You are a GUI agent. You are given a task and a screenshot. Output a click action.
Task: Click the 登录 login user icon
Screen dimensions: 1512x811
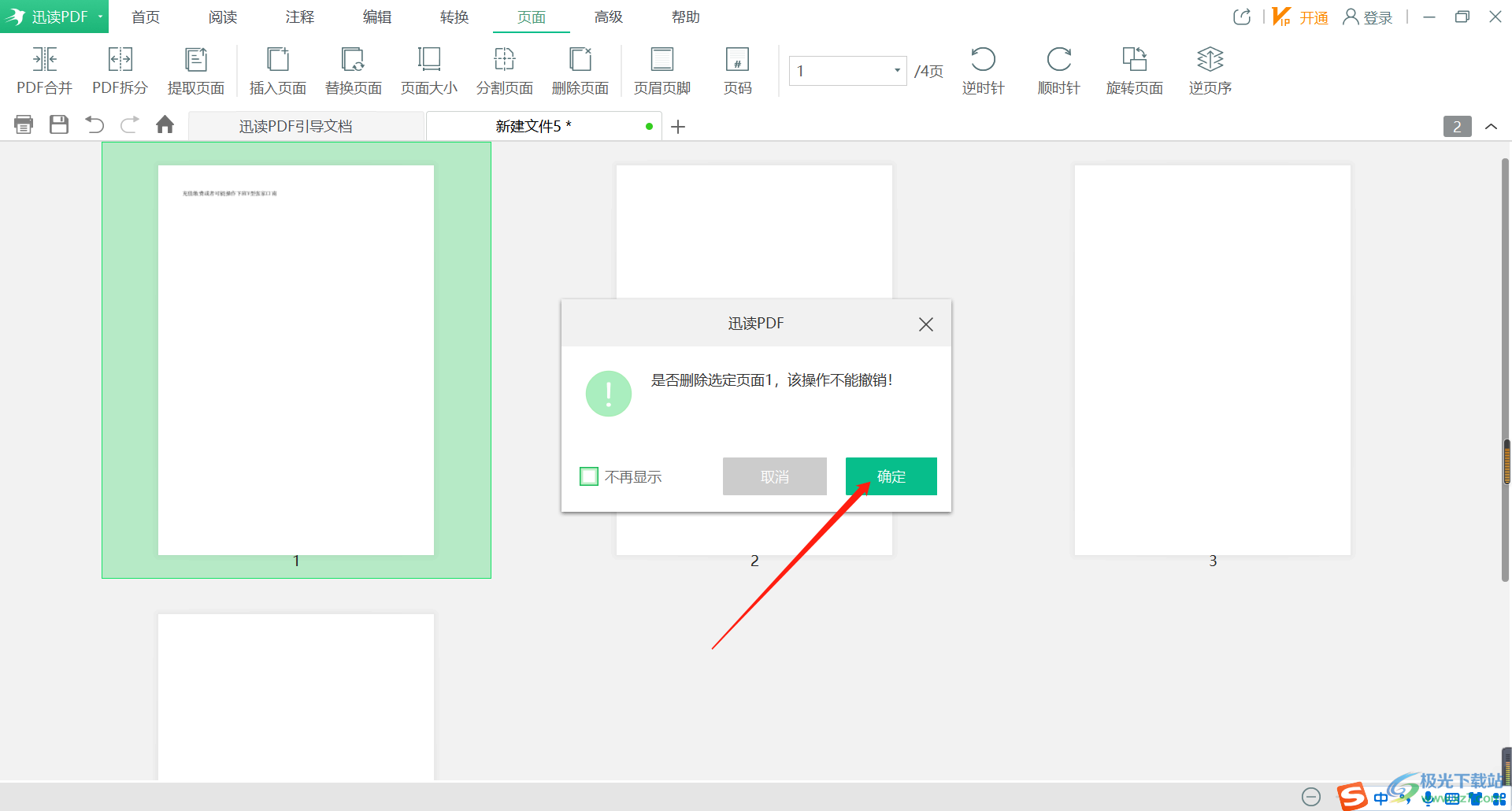click(x=1367, y=17)
